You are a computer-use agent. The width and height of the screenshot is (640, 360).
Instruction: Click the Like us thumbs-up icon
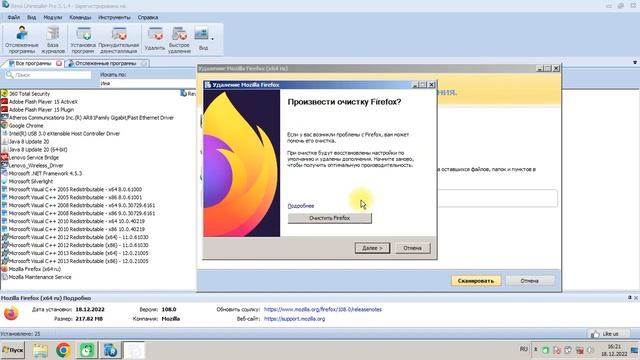pos(595,334)
